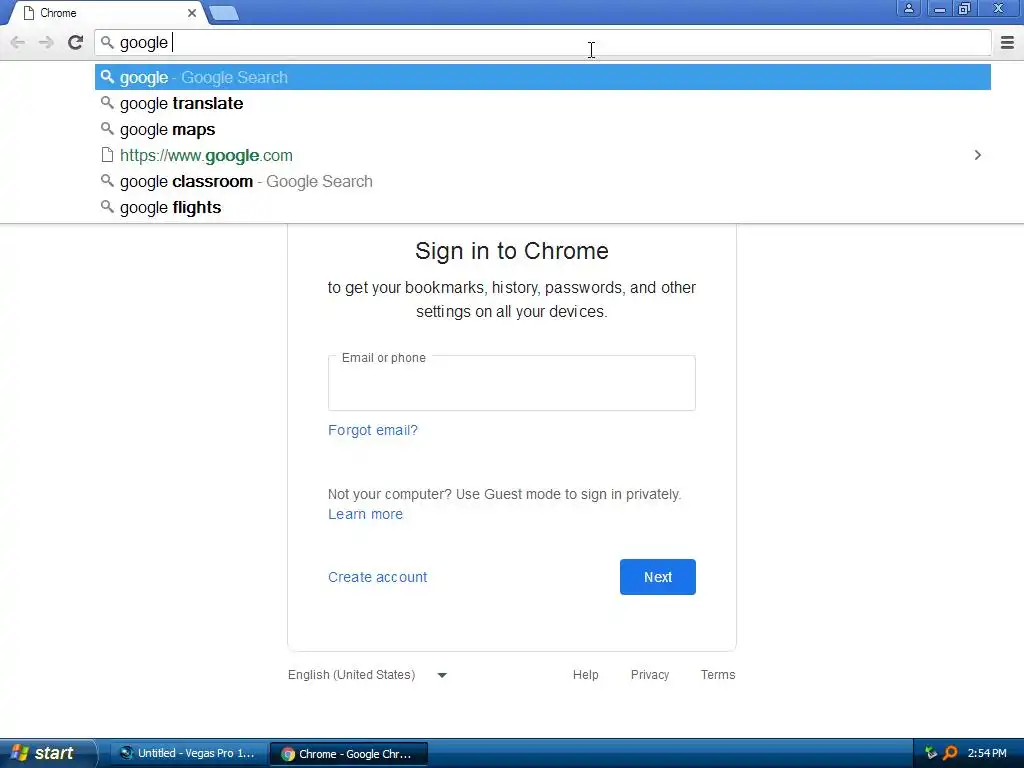Screen dimensions: 1024x768
Task: Minimize the Chrome window
Action: 939,8
